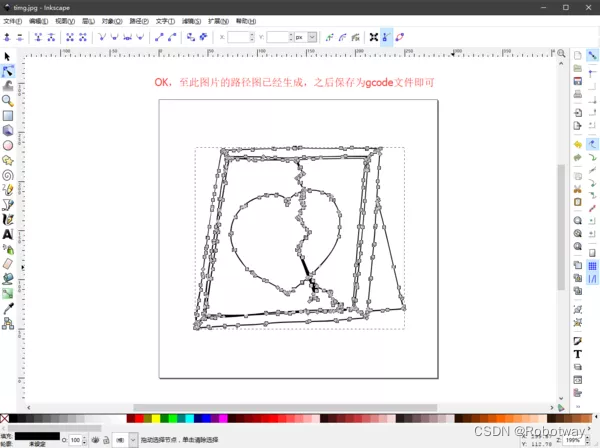Select the connector diagram tool
Viewport: 600px width, 448px height.
(x=8, y=324)
